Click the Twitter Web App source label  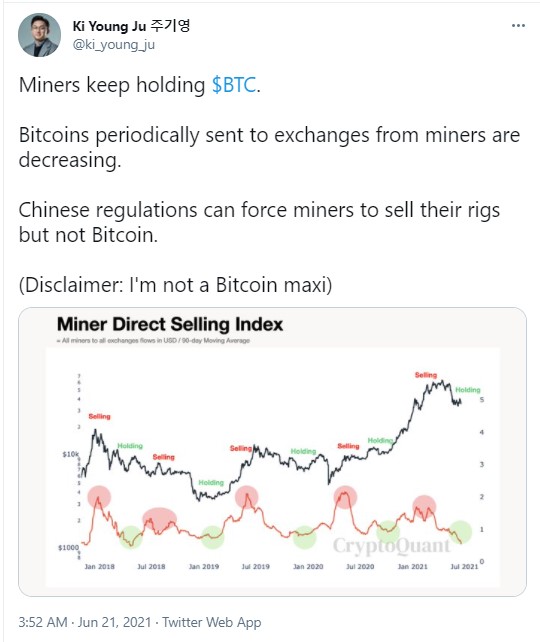click(x=212, y=622)
